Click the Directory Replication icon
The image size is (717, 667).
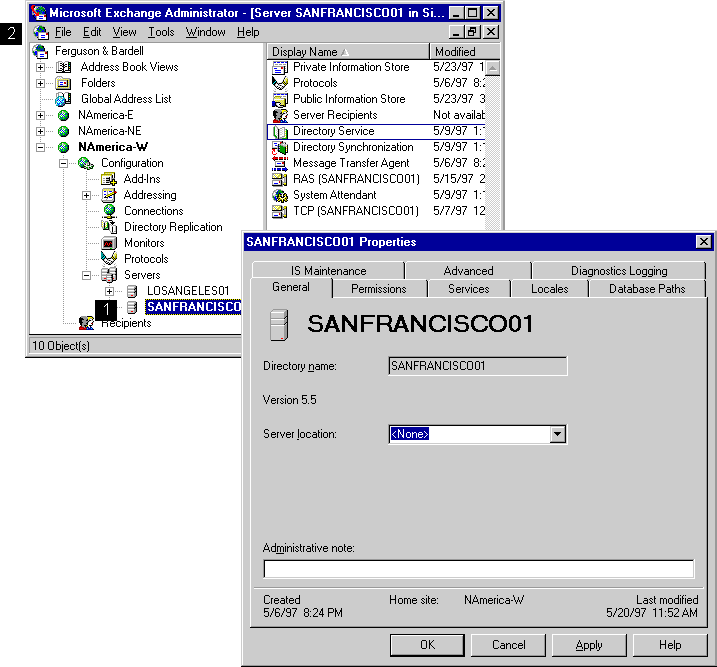tap(109, 227)
